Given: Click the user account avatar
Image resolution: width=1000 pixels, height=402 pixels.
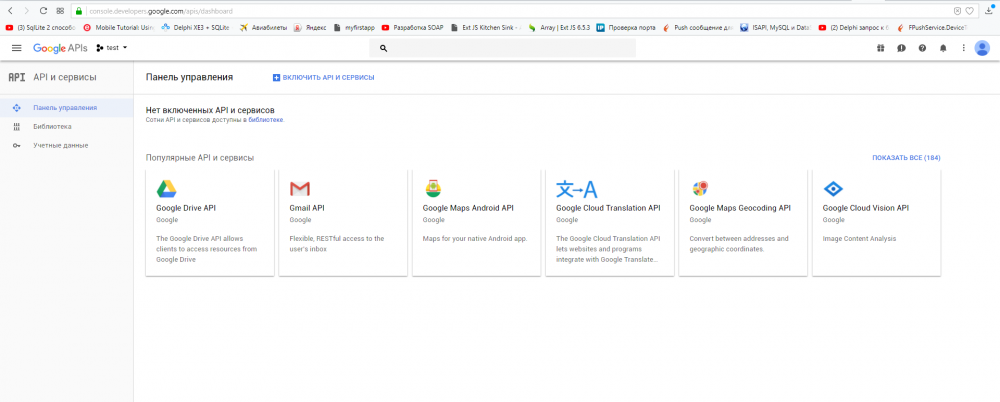Looking at the screenshot, I should (x=982, y=48).
